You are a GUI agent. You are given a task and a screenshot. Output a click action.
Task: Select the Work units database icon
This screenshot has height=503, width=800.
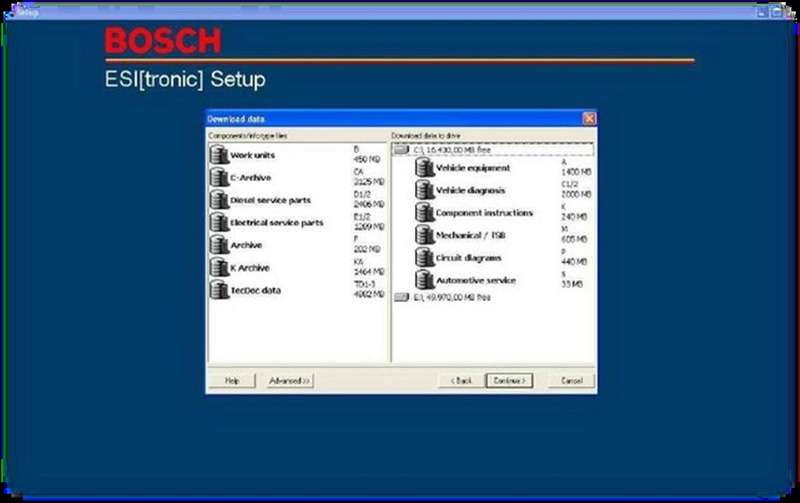pos(219,155)
